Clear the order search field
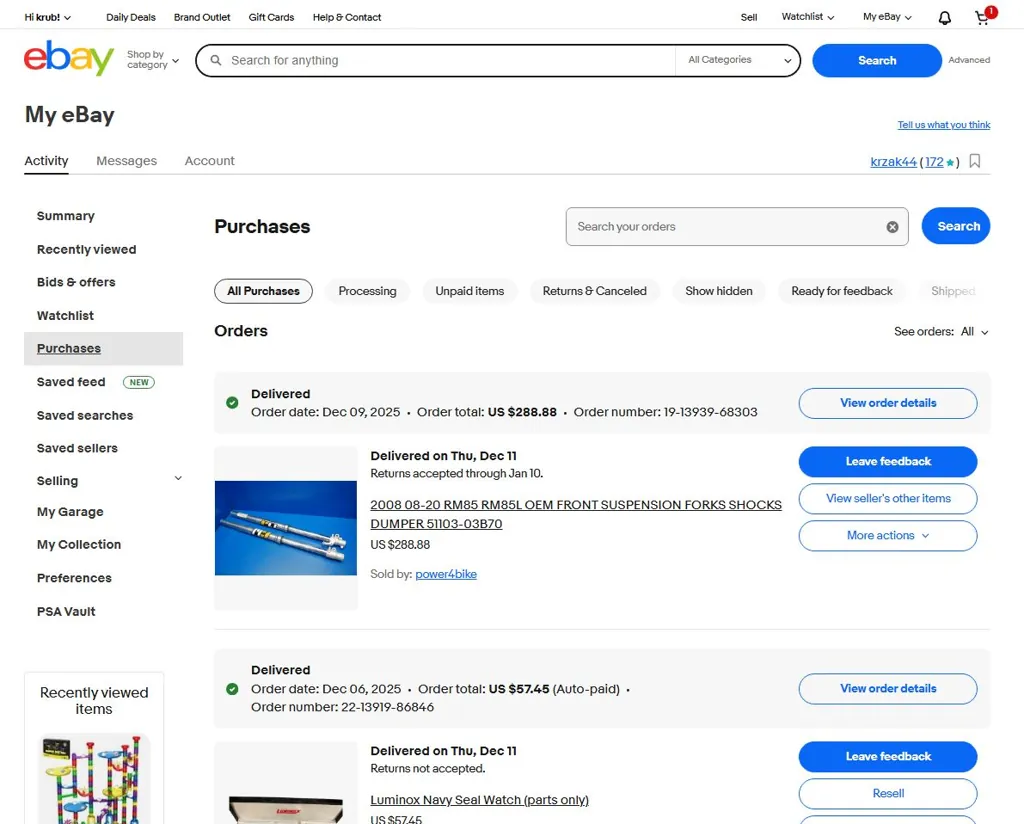 click(x=892, y=227)
